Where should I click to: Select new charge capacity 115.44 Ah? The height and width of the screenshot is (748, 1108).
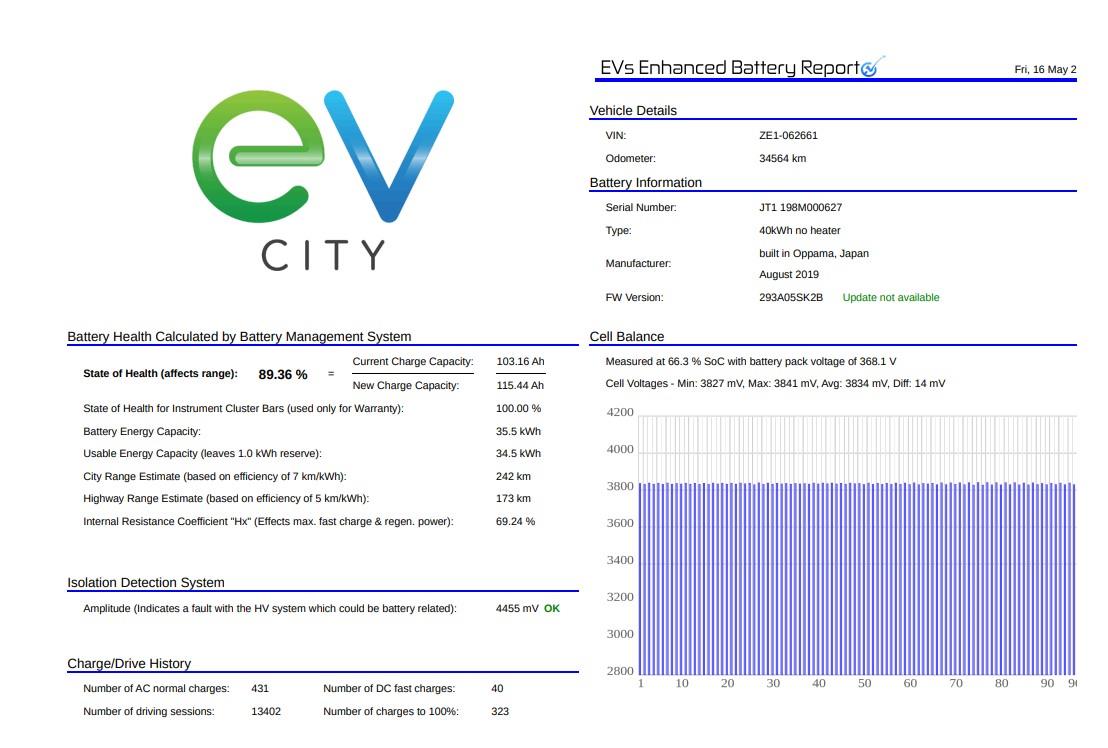[x=520, y=385]
